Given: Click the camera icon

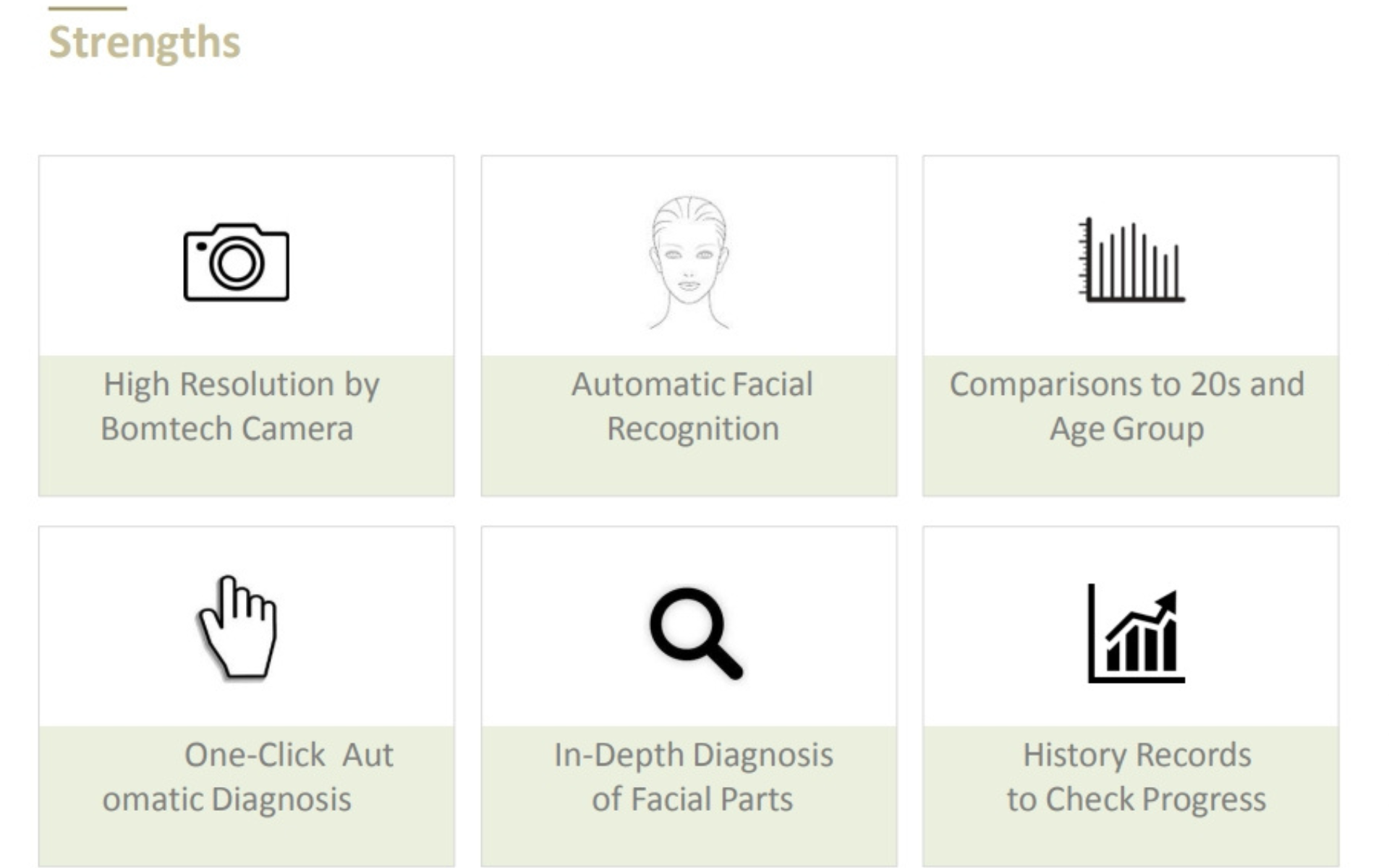Looking at the screenshot, I should tap(236, 262).
